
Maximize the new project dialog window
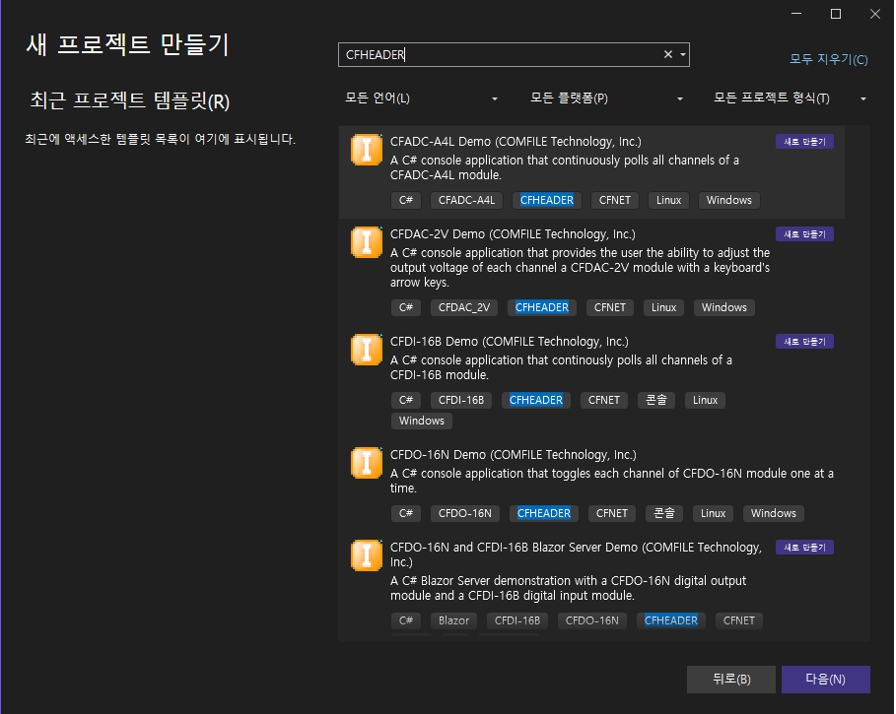pos(836,14)
